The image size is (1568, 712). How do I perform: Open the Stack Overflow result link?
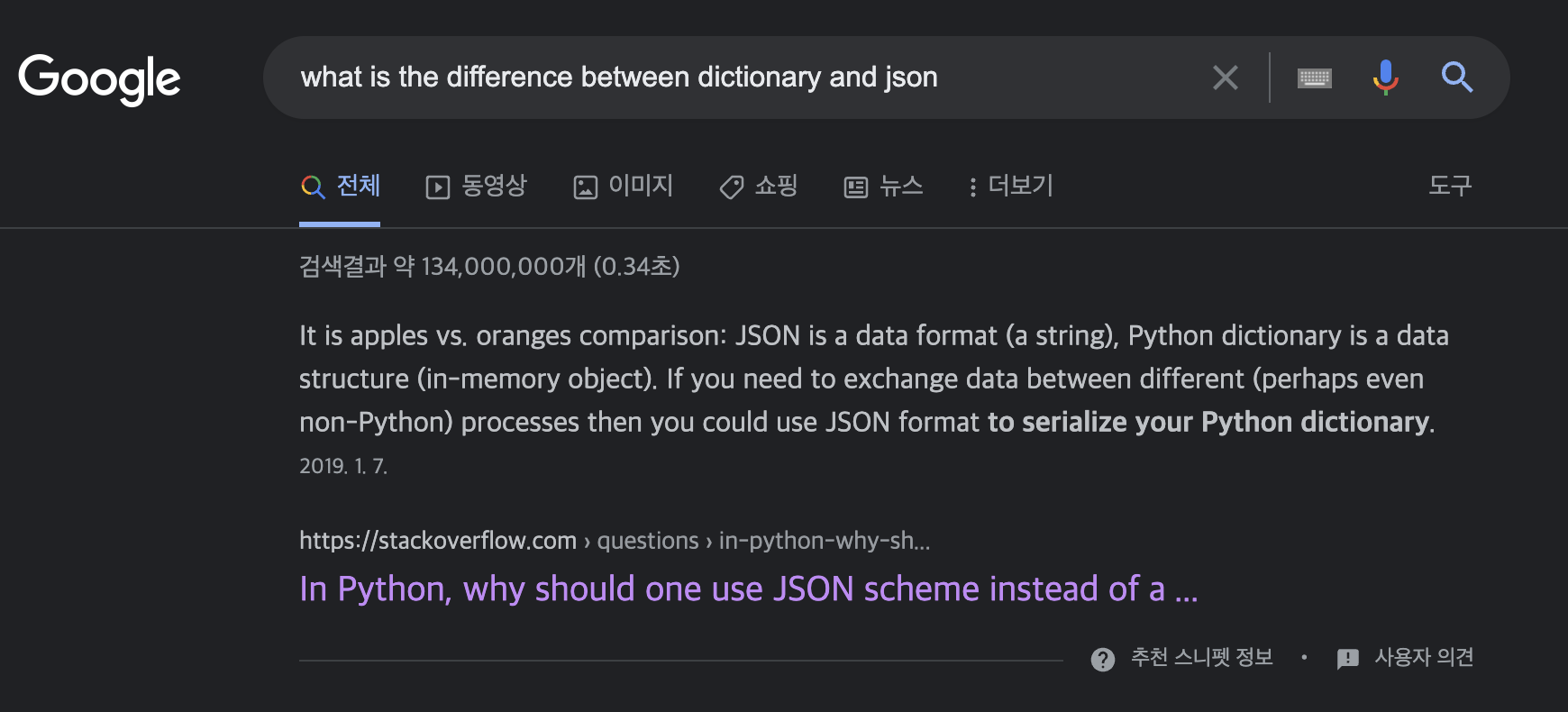749,589
